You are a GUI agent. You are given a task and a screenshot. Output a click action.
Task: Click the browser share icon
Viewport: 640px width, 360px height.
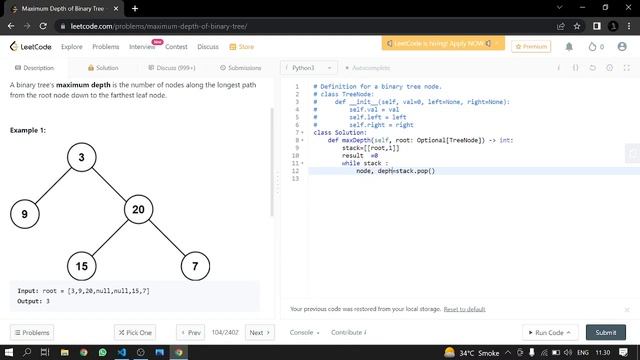[x=560, y=26]
